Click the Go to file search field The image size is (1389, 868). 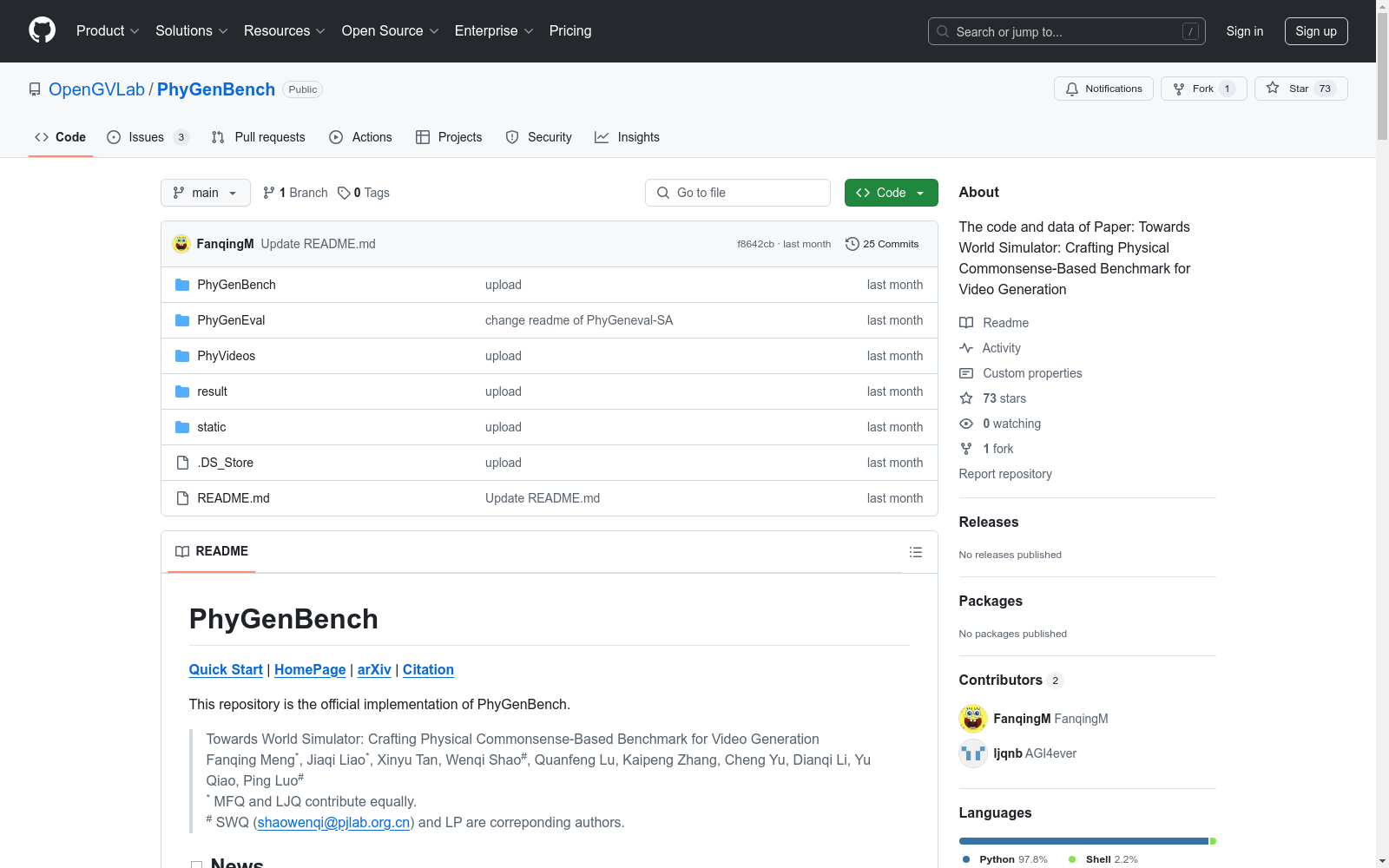(738, 193)
